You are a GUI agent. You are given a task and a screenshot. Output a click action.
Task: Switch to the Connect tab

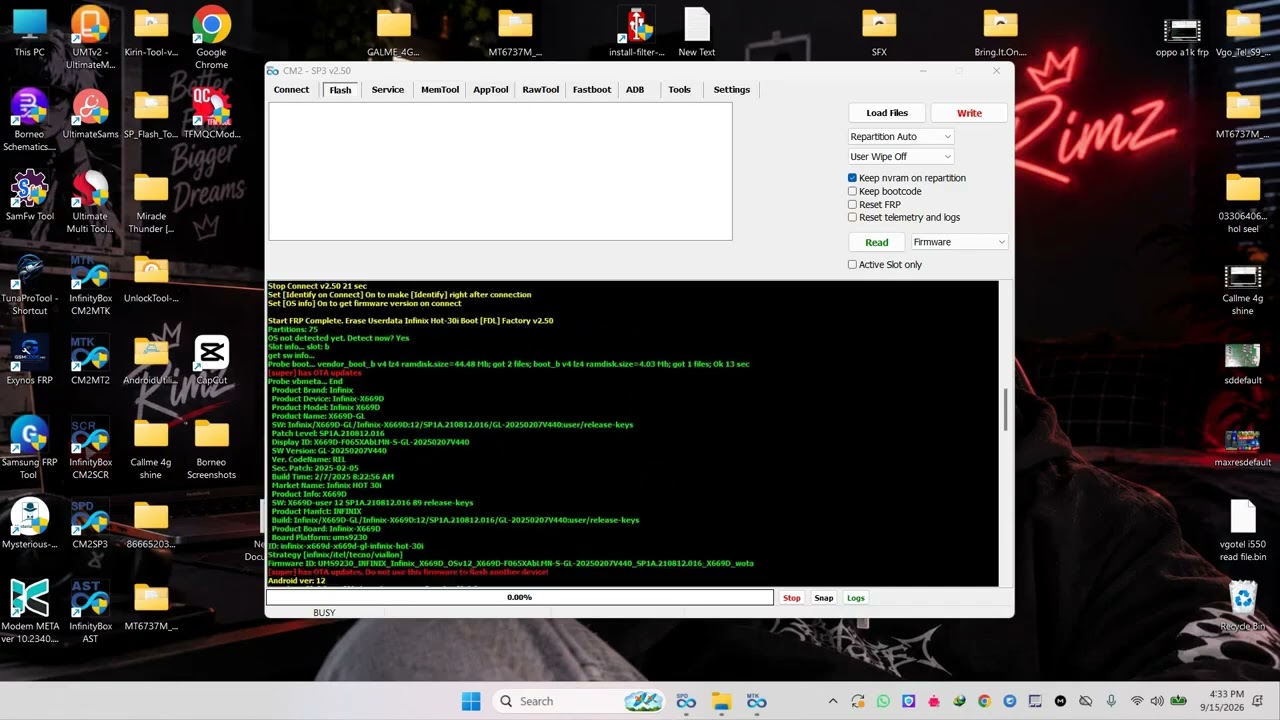click(291, 90)
